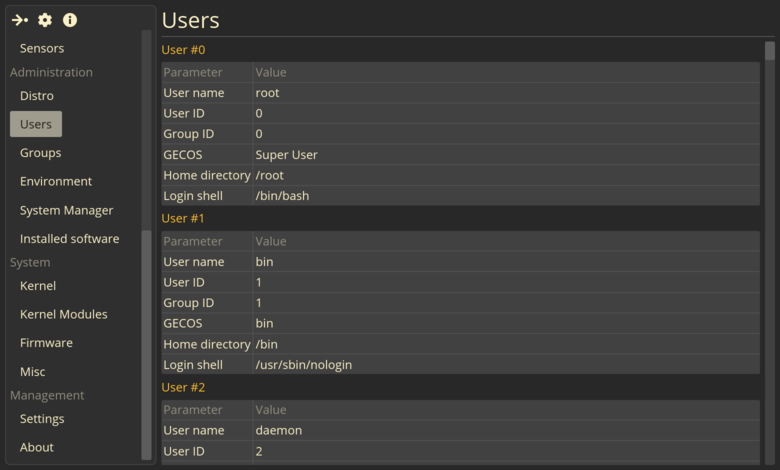Click the User #0 heading
The width and height of the screenshot is (780, 470).
point(183,50)
